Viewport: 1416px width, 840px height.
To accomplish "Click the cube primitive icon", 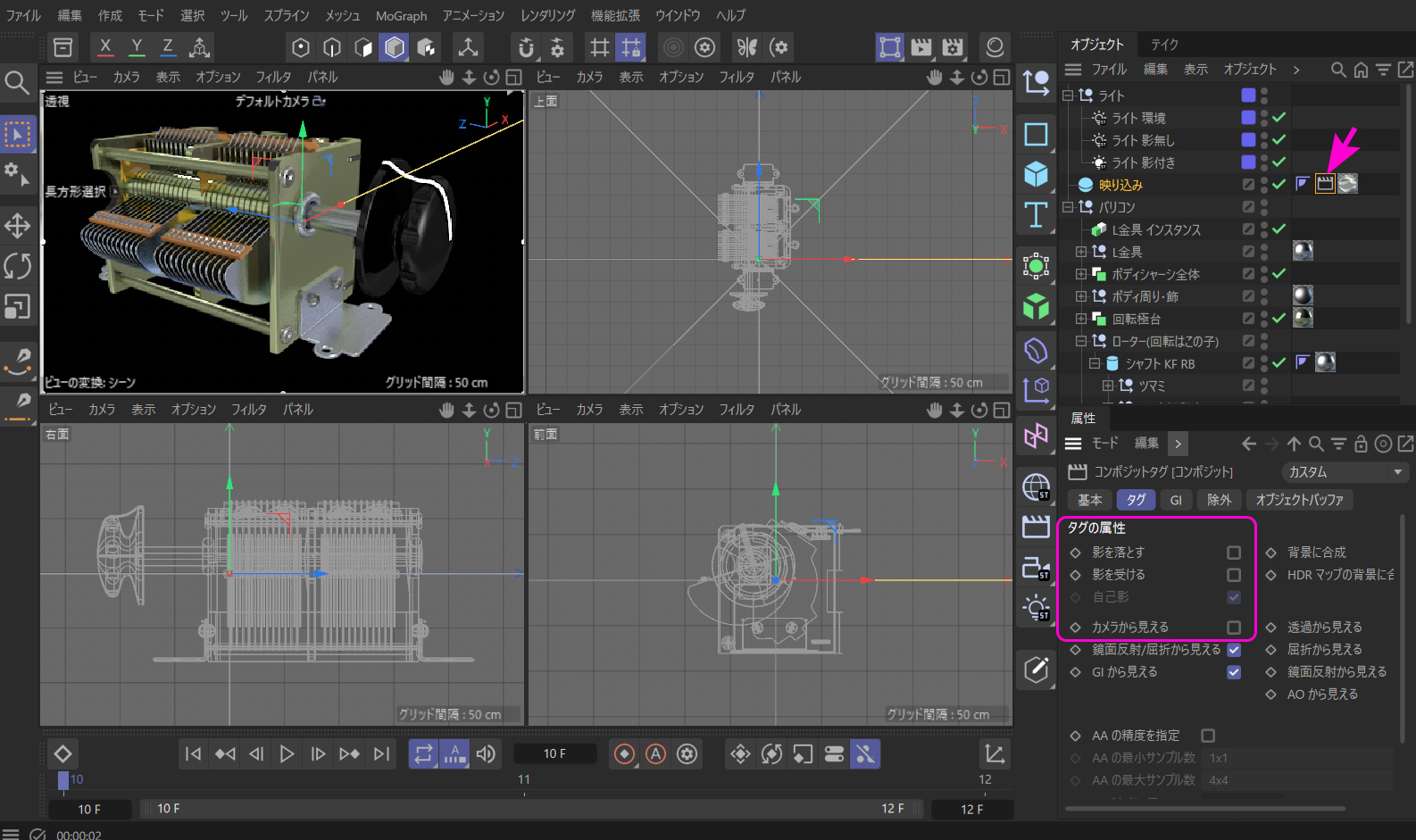I will coord(1036,174).
